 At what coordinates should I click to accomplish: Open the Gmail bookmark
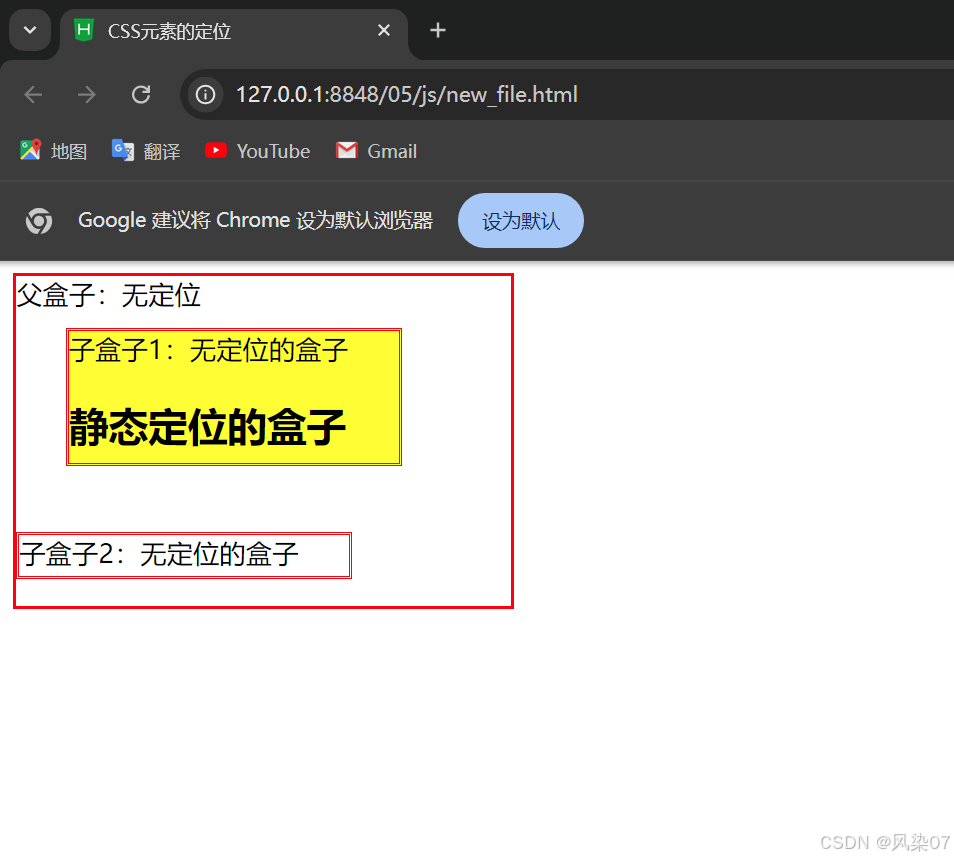[x=376, y=151]
